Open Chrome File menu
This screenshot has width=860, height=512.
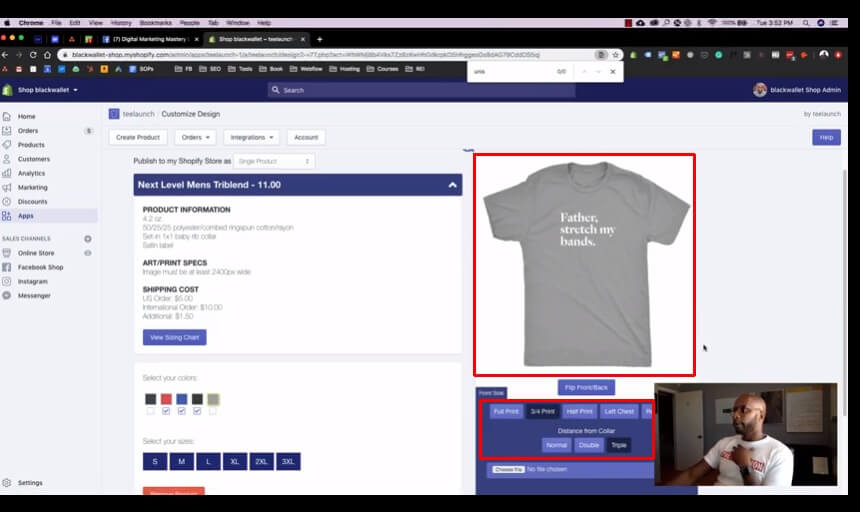tap(56, 23)
